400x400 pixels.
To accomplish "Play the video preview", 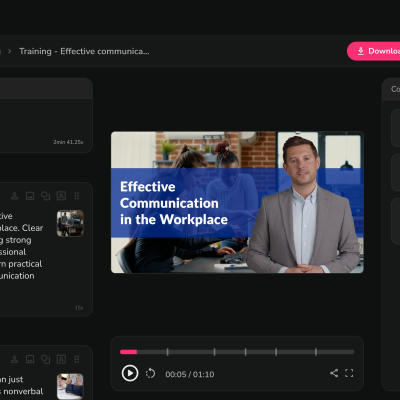I will [x=130, y=373].
